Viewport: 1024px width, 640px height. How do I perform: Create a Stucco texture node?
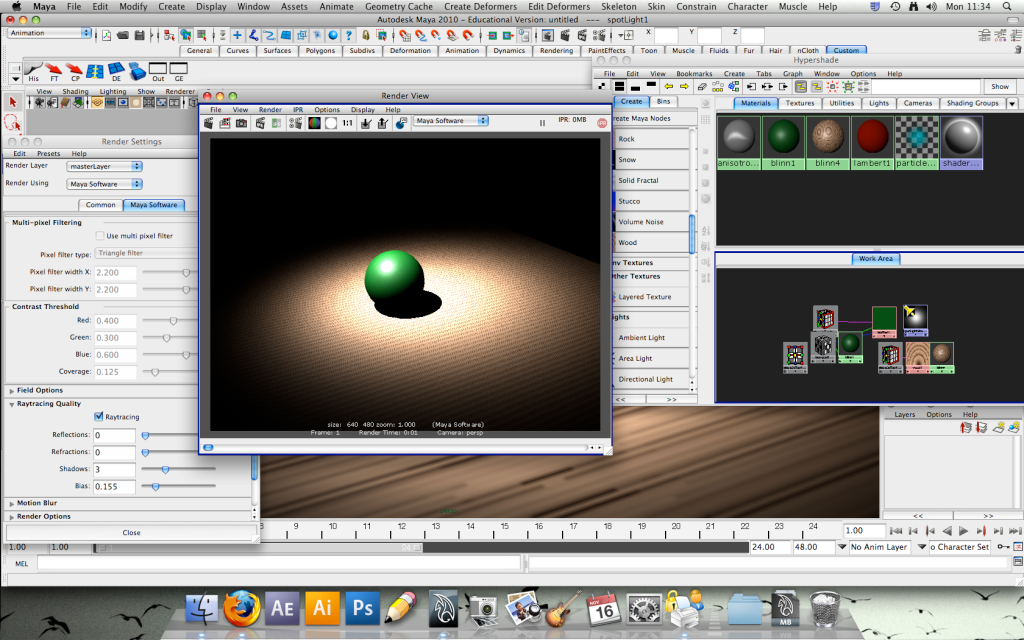pyautogui.click(x=629, y=201)
